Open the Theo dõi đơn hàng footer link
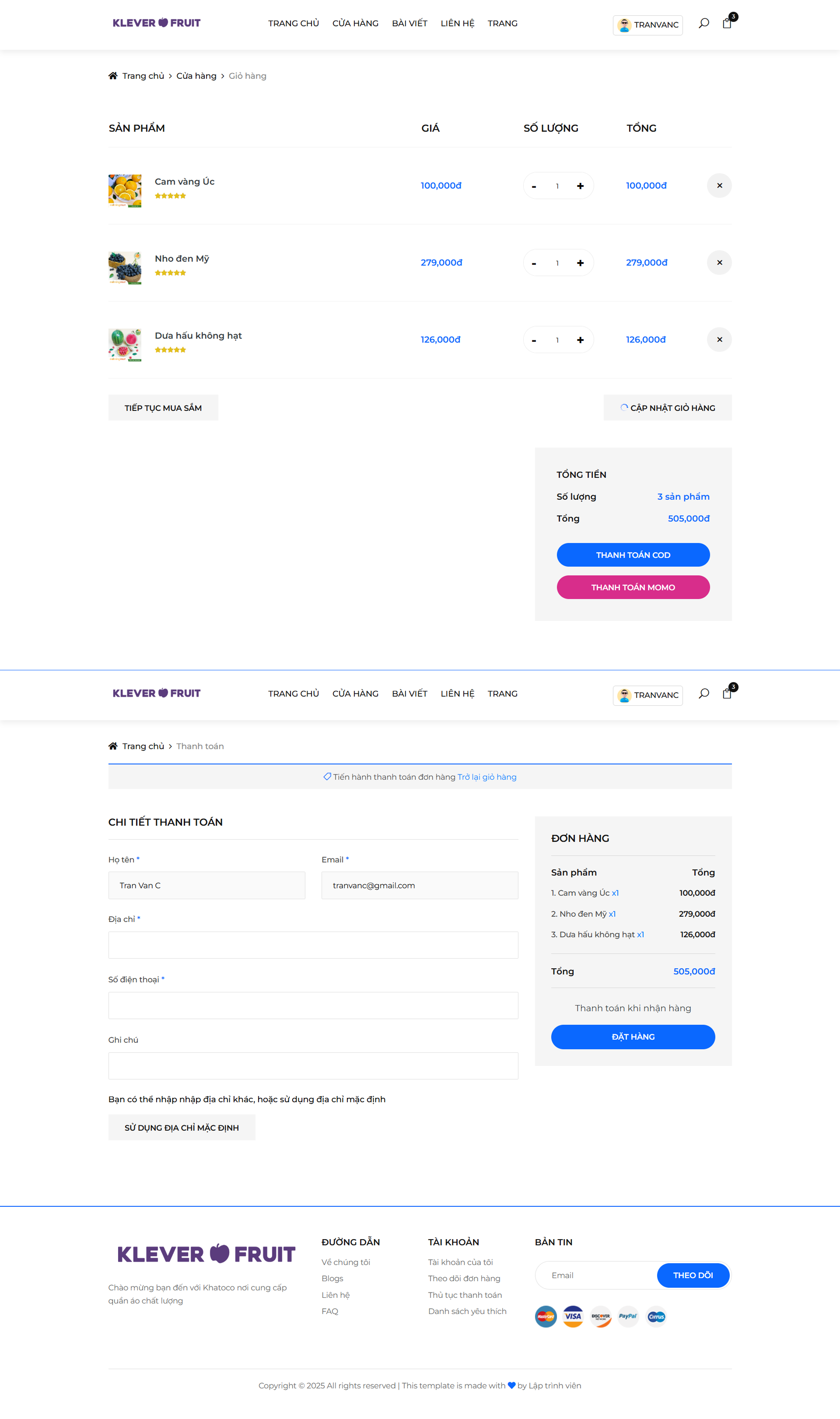 pos(464,1278)
